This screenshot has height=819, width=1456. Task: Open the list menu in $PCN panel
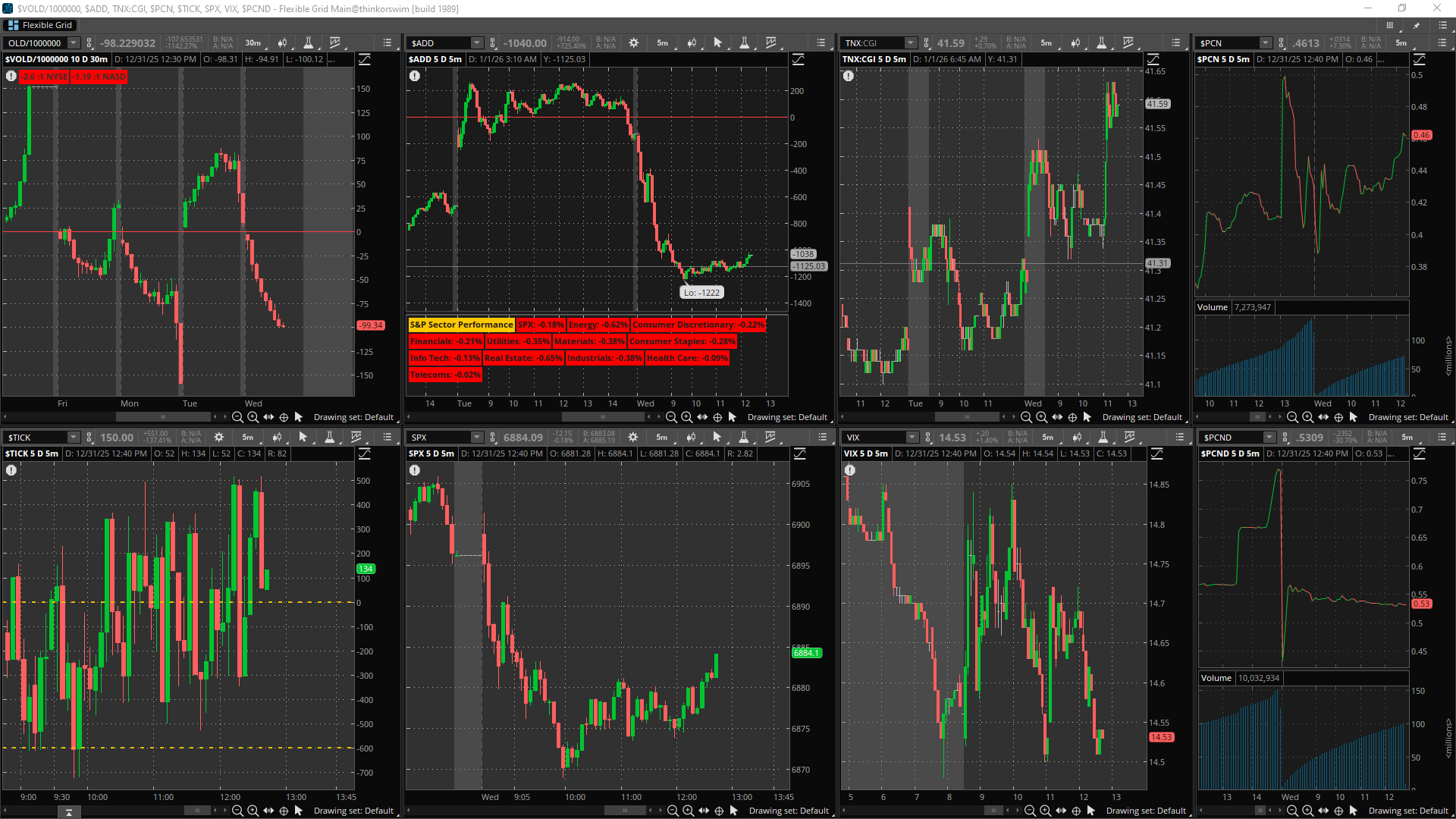(1442, 43)
